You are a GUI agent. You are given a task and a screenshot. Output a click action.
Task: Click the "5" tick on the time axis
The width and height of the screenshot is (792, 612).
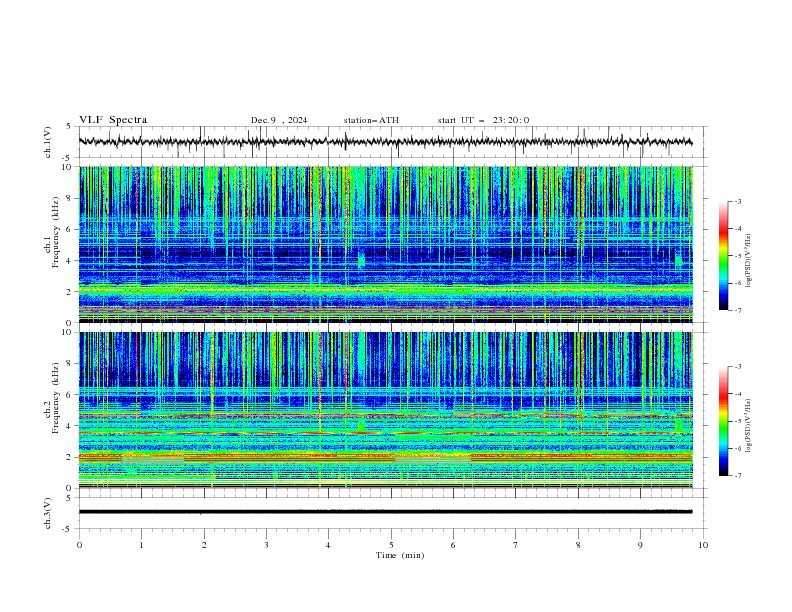tap(391, 545)
